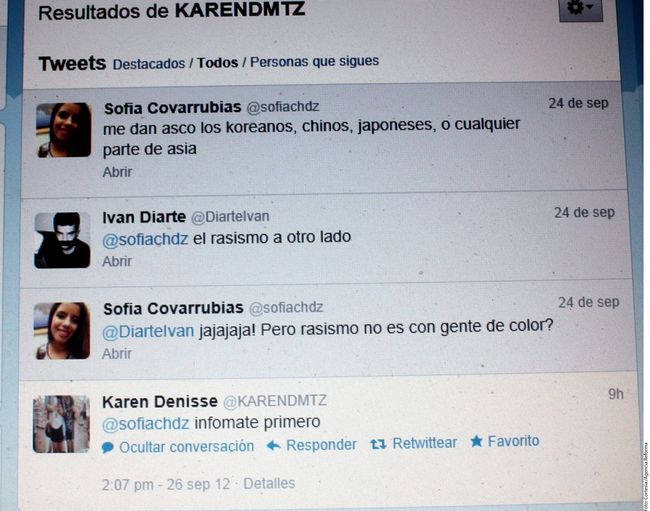This screenshot has width=650, height=511.
Task: Expand the 'jajajaja' reply tweet with Abrir
Action: [x=116, y=354]
